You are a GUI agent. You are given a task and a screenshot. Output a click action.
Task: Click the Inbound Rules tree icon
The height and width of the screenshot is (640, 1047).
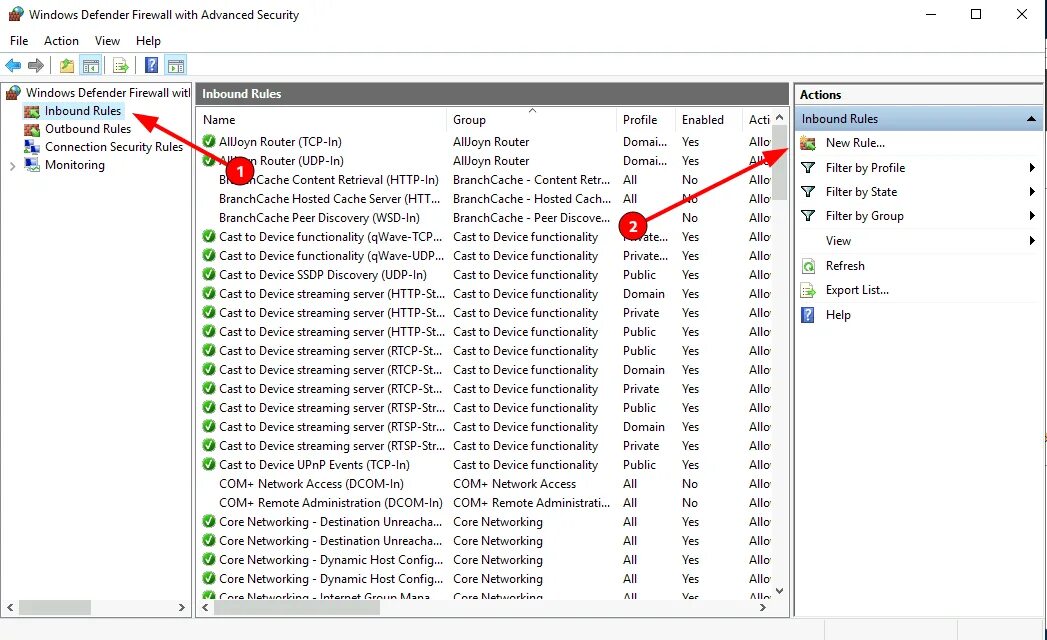point(31,111)
